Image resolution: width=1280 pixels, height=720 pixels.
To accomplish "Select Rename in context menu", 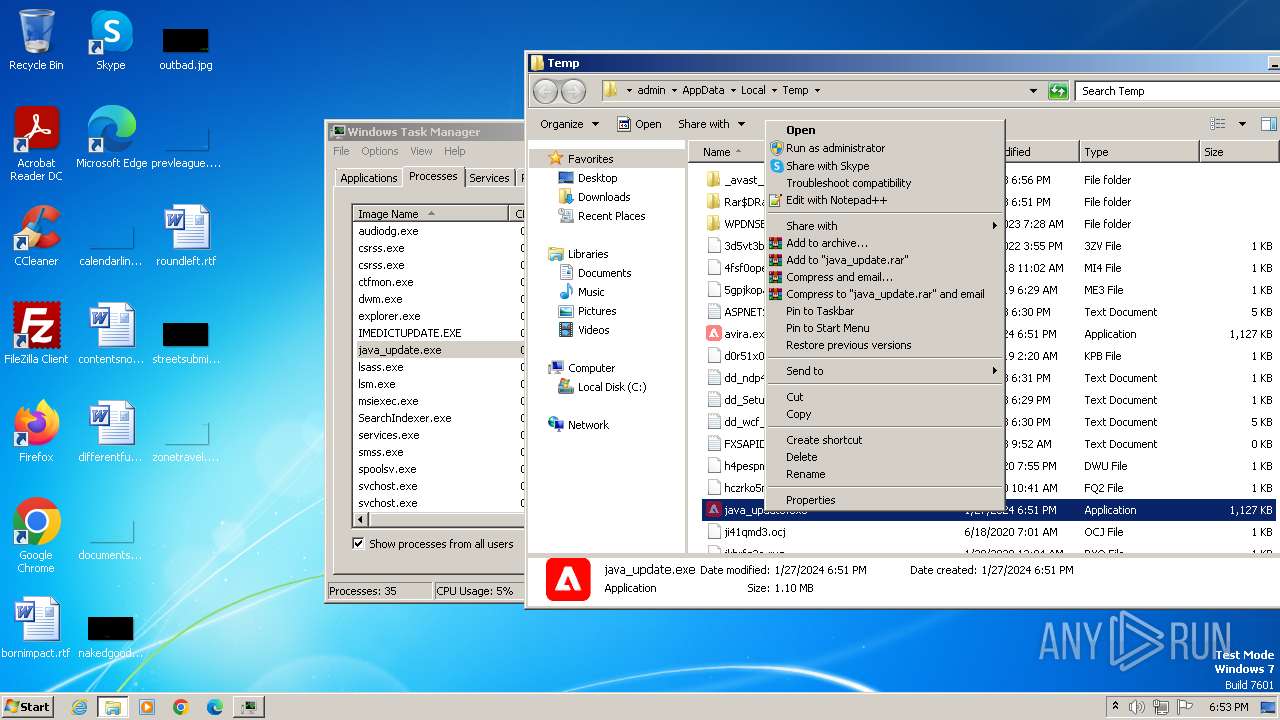I will coord(884,474).
